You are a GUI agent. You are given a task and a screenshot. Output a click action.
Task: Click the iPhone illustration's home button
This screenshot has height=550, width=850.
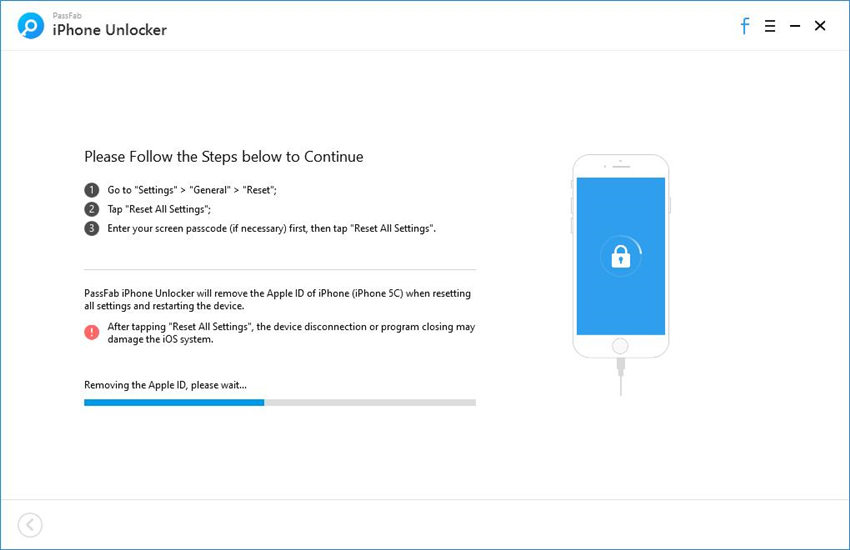pos(620,346)
